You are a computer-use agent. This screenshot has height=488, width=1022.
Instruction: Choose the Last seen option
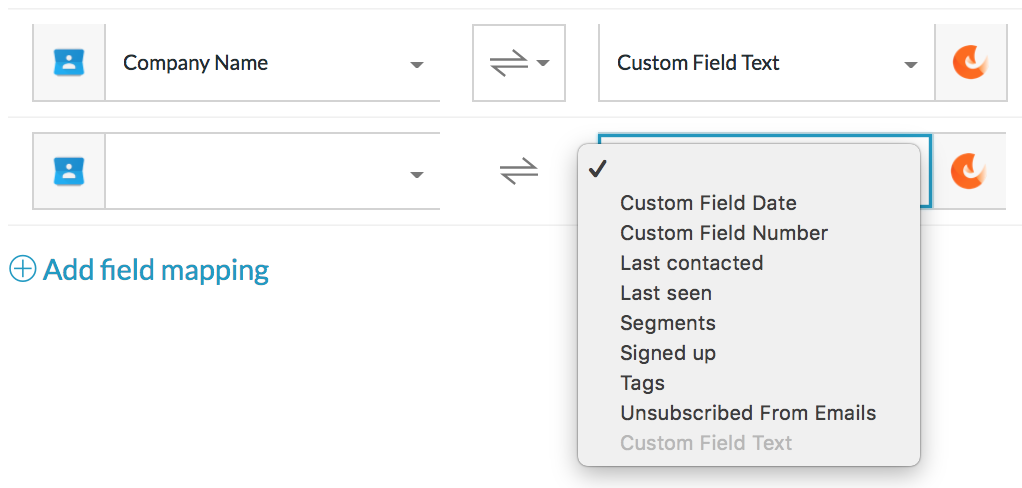click(x=666, y=293)
